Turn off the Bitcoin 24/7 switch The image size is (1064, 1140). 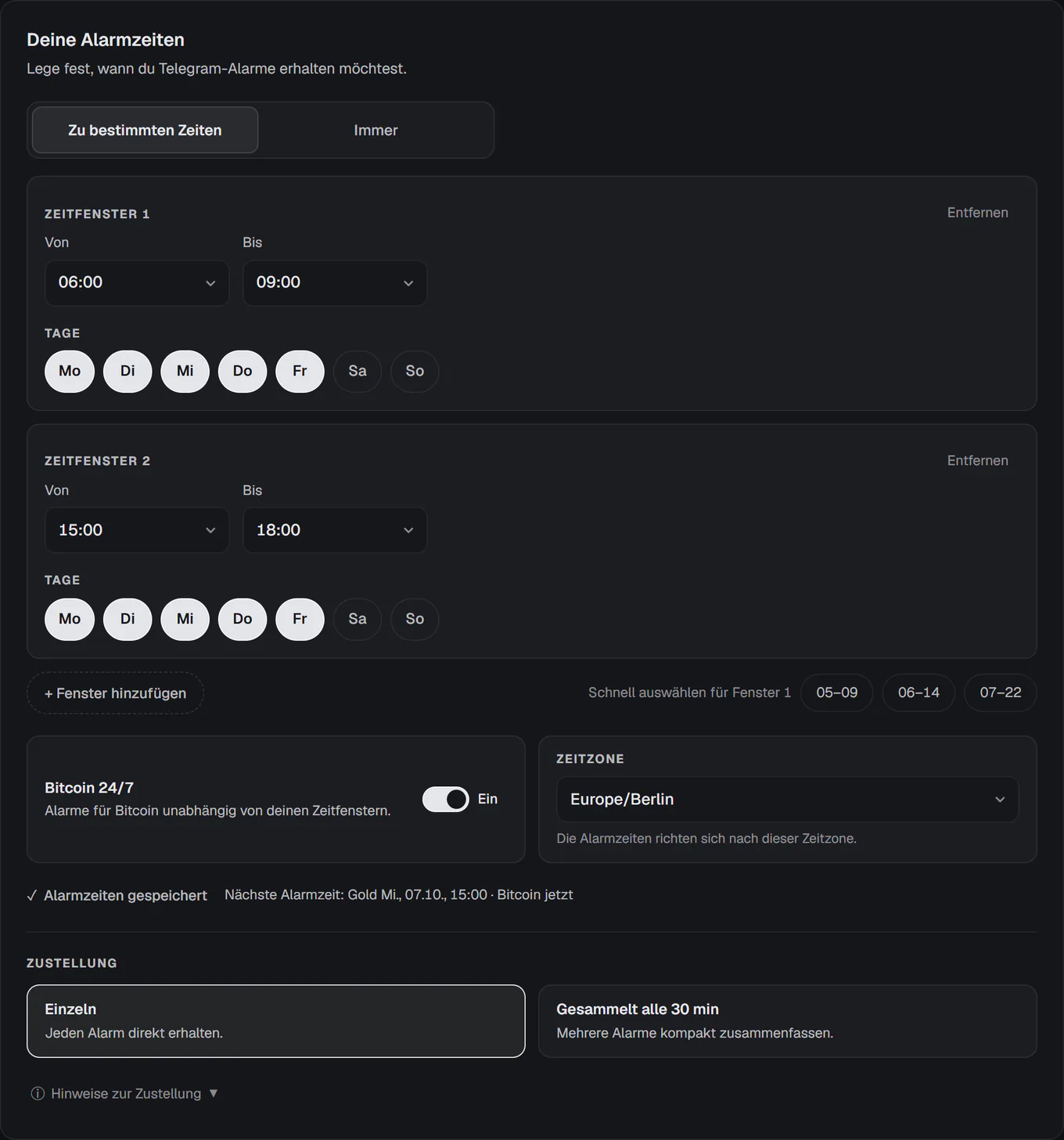coord(446,799)
